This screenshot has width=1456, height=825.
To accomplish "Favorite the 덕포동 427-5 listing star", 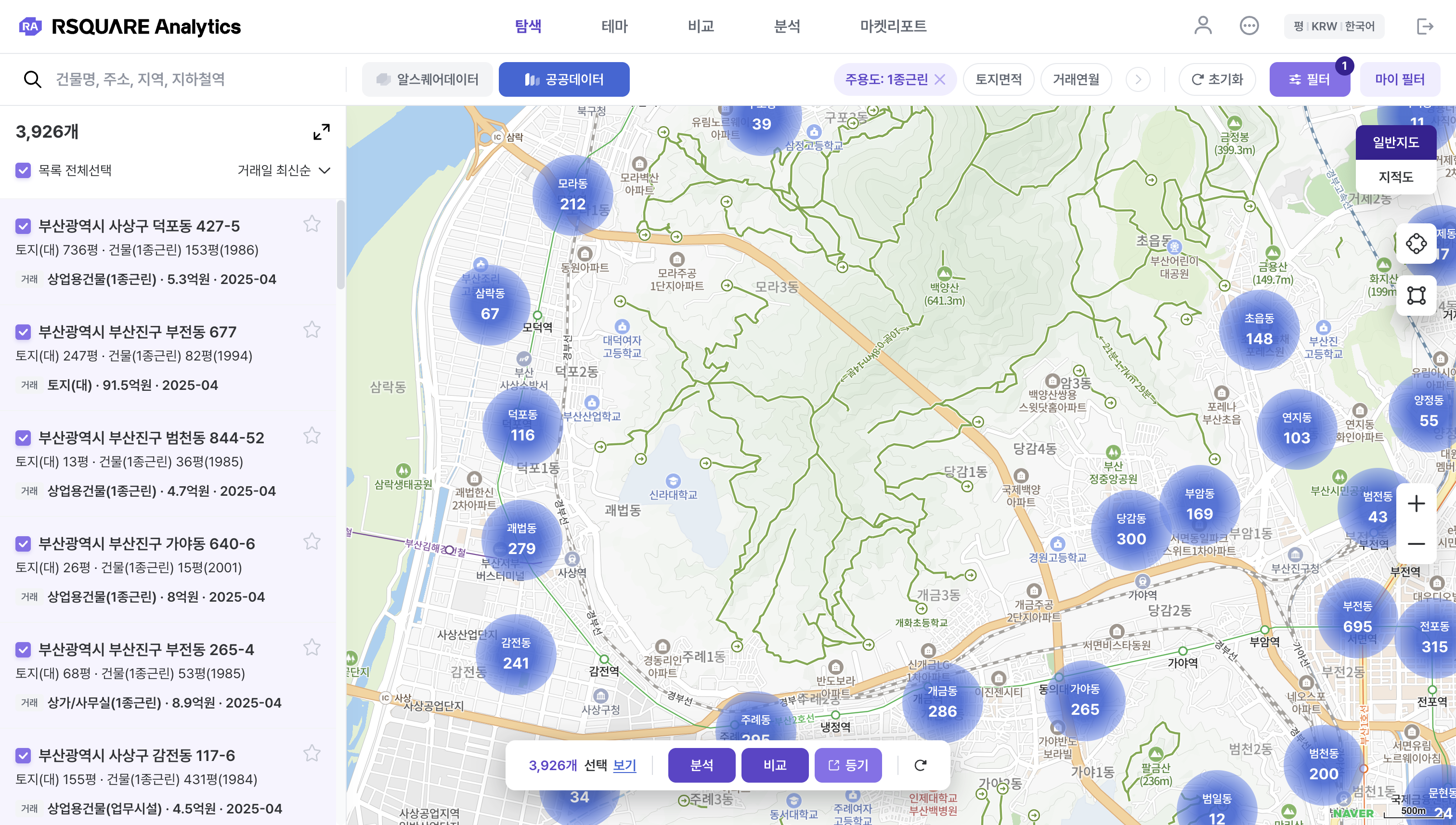I will [x=312, y=224].
